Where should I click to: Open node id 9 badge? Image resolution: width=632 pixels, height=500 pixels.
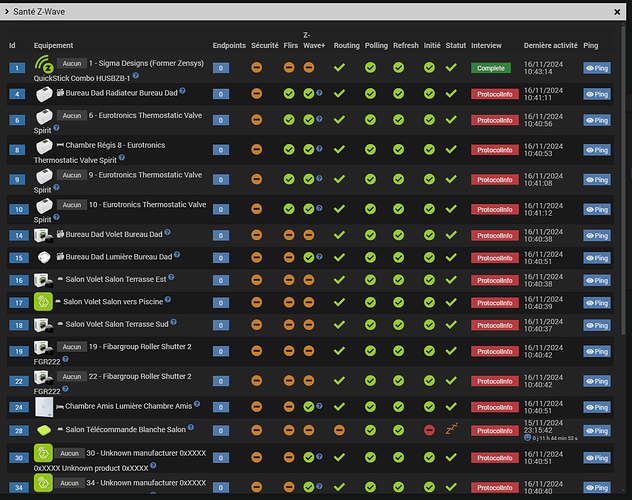(x=17, y=180)
